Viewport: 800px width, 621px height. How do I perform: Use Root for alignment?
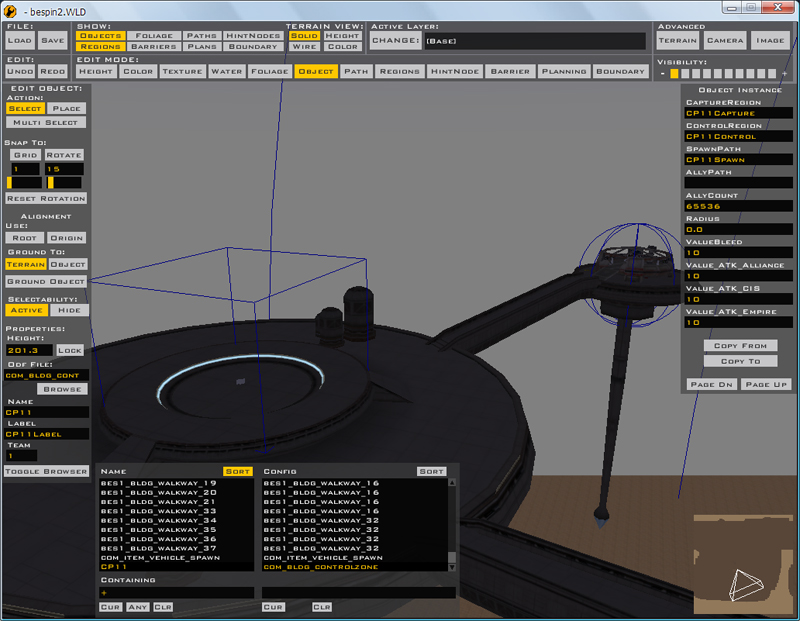pyautogui.click(x=24, y=238)
